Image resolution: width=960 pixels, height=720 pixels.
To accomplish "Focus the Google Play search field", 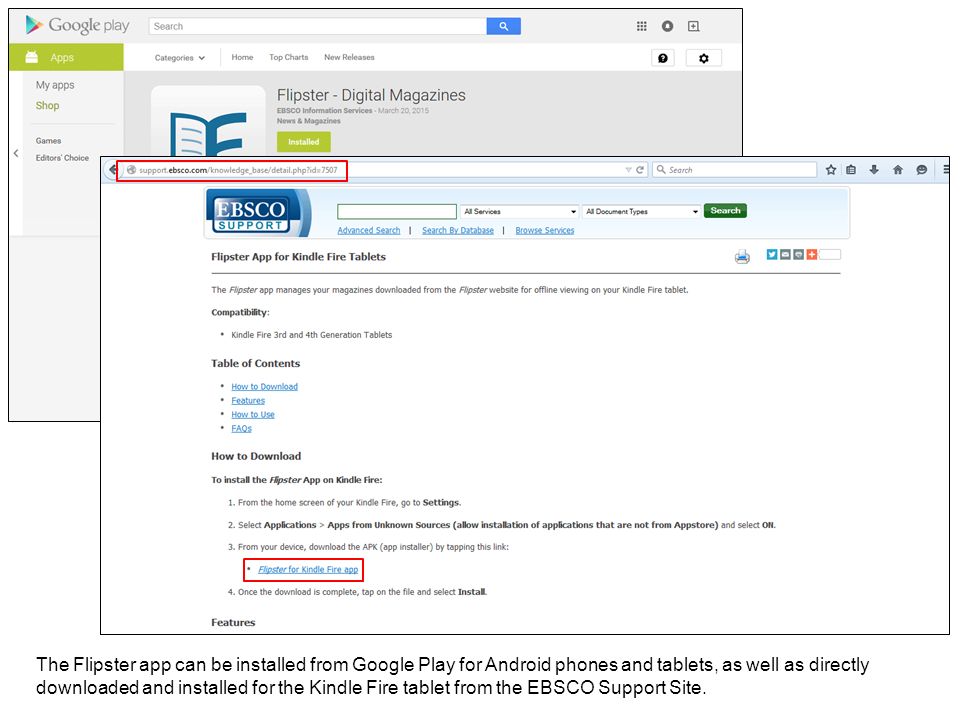I will [318, 26].
